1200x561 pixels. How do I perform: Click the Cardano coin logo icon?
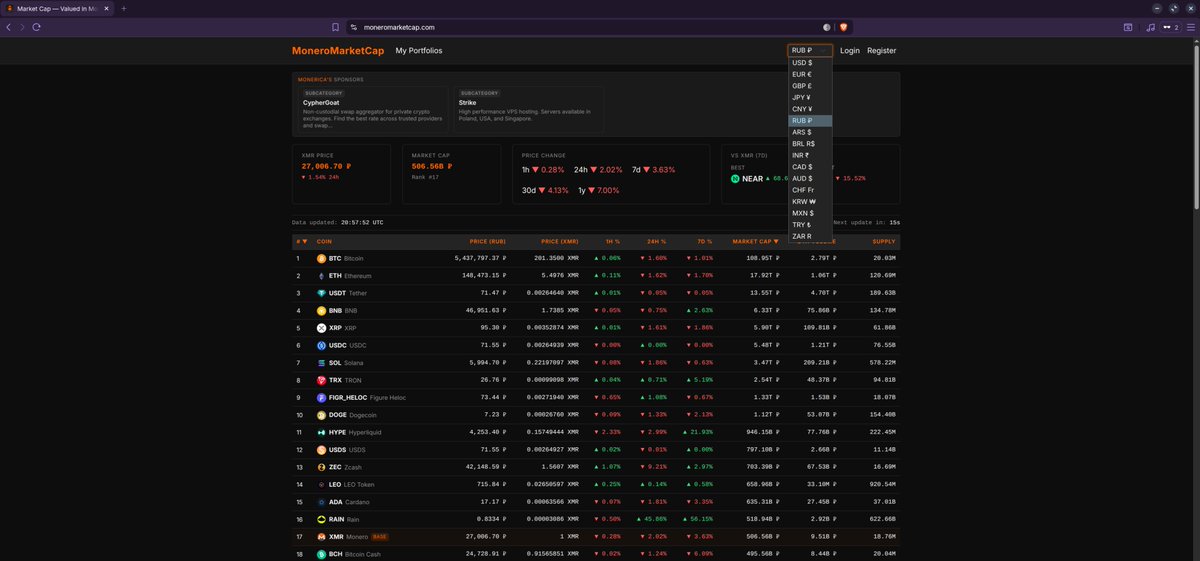(321, 502)
